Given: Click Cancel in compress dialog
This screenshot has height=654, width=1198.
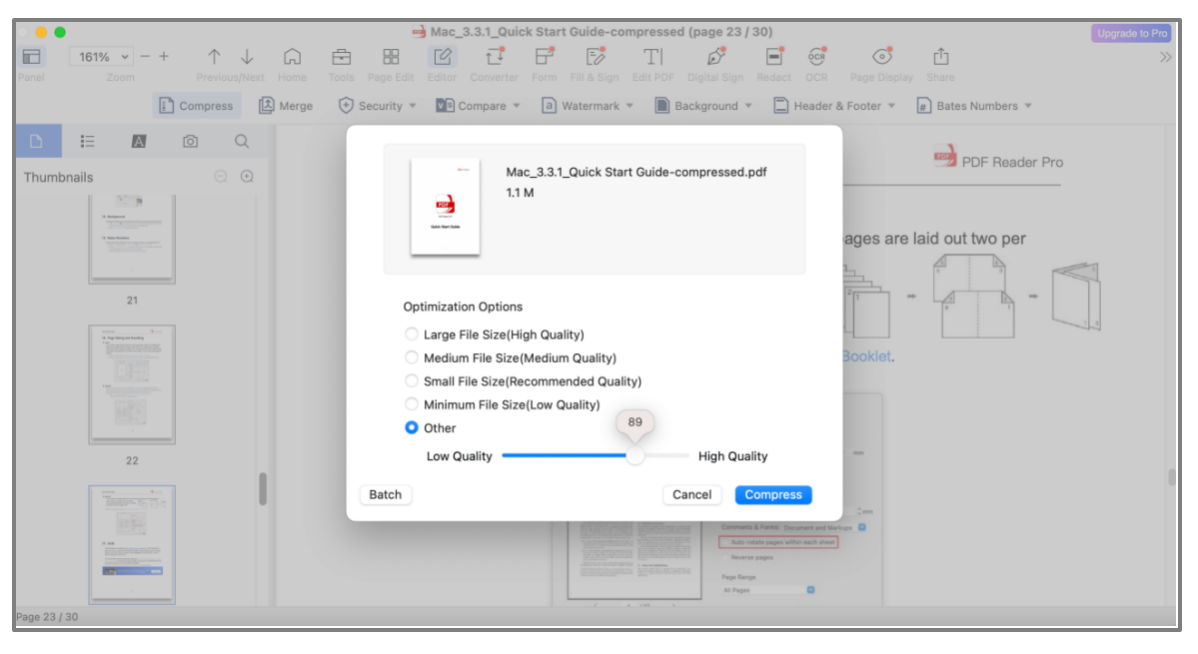Looking at the screenshot, I should (691, 494).
